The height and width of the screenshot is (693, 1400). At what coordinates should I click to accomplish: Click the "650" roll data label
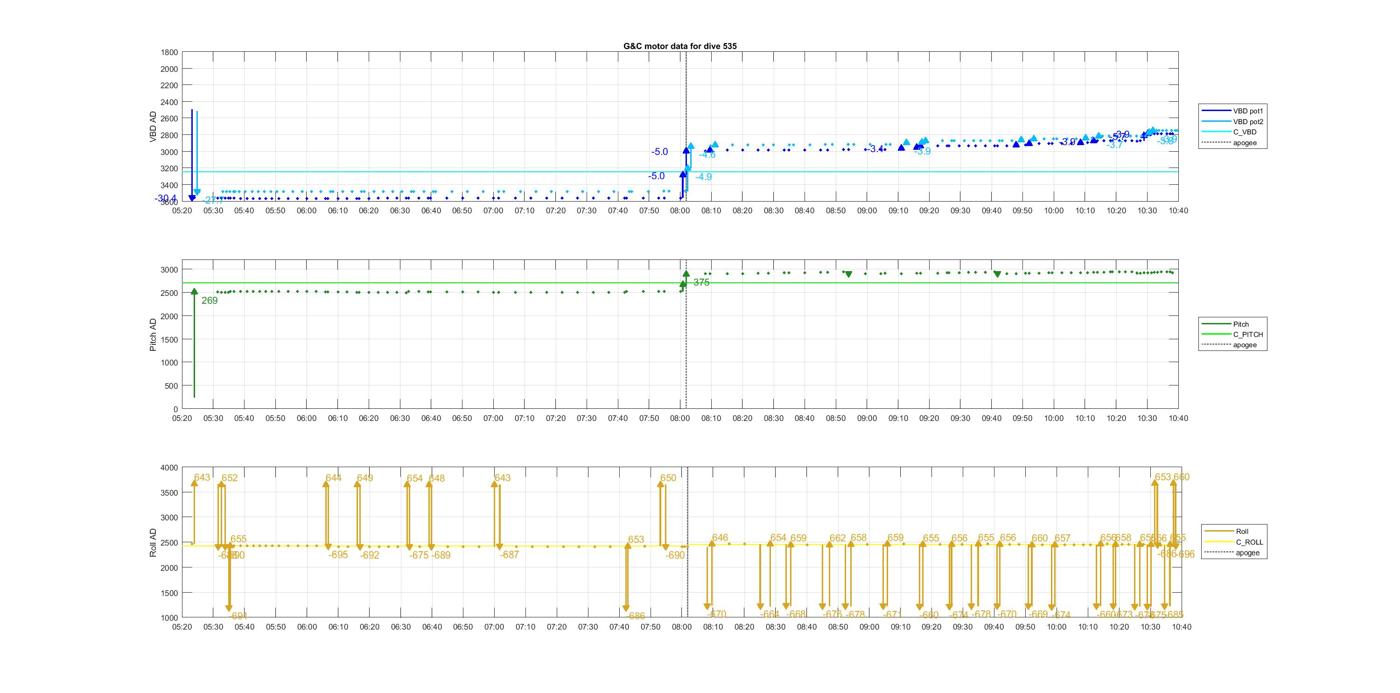click(x=668, y=478)
